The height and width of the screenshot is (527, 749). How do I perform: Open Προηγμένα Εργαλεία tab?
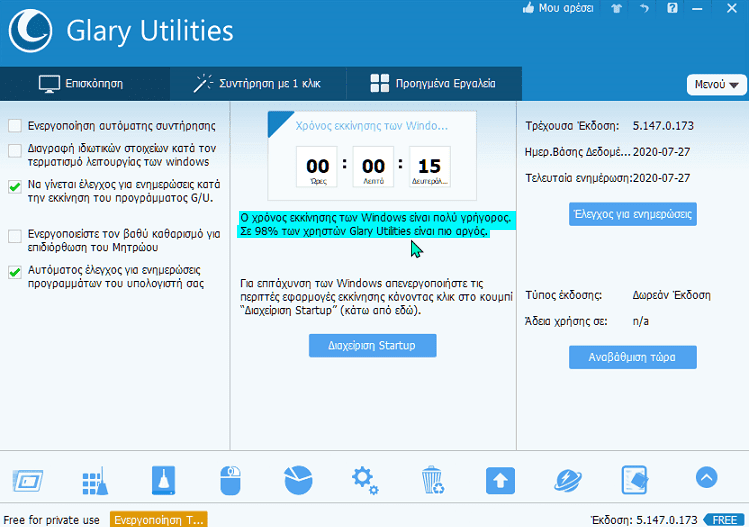coord(434,84)
